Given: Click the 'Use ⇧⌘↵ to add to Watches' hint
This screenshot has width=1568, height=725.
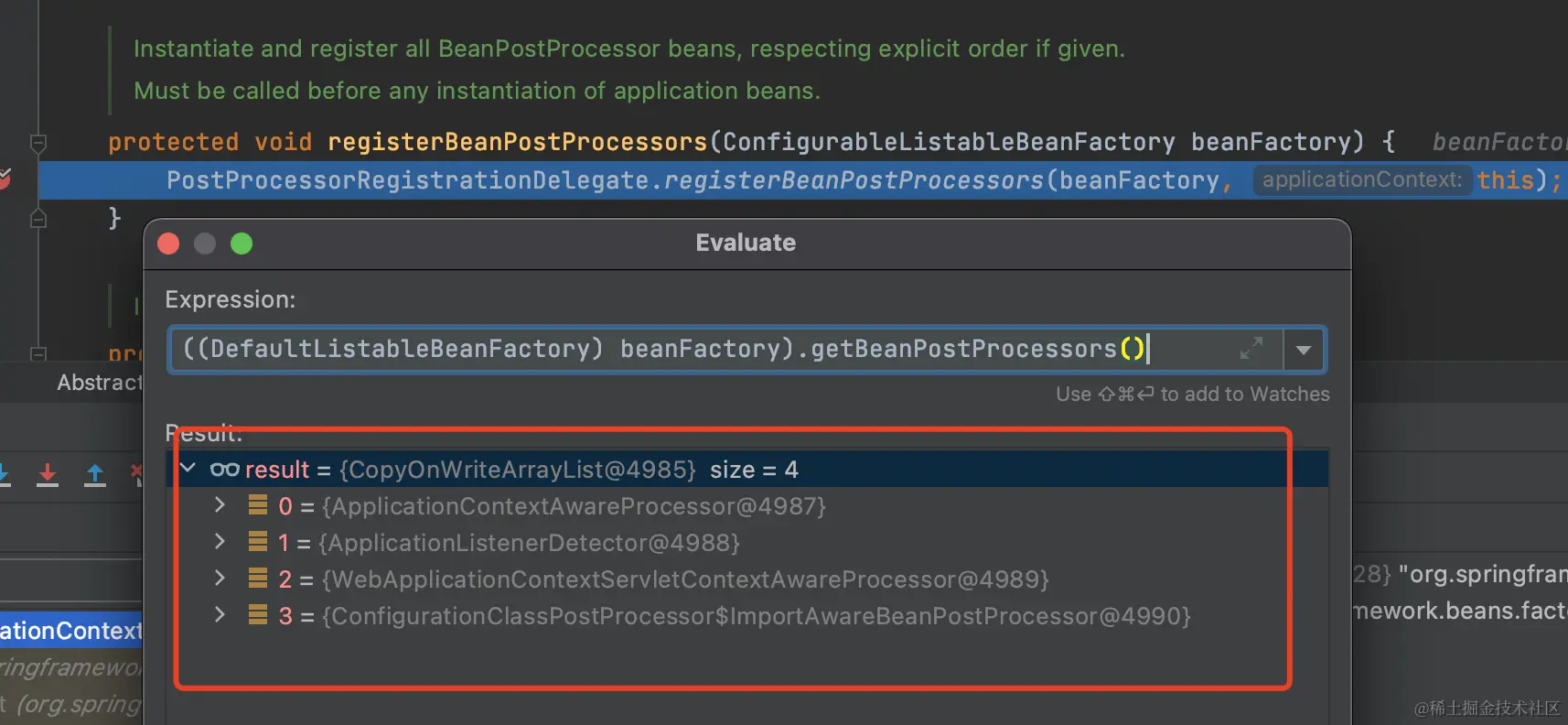Looking at the screenshot, I should point(1193,394).
